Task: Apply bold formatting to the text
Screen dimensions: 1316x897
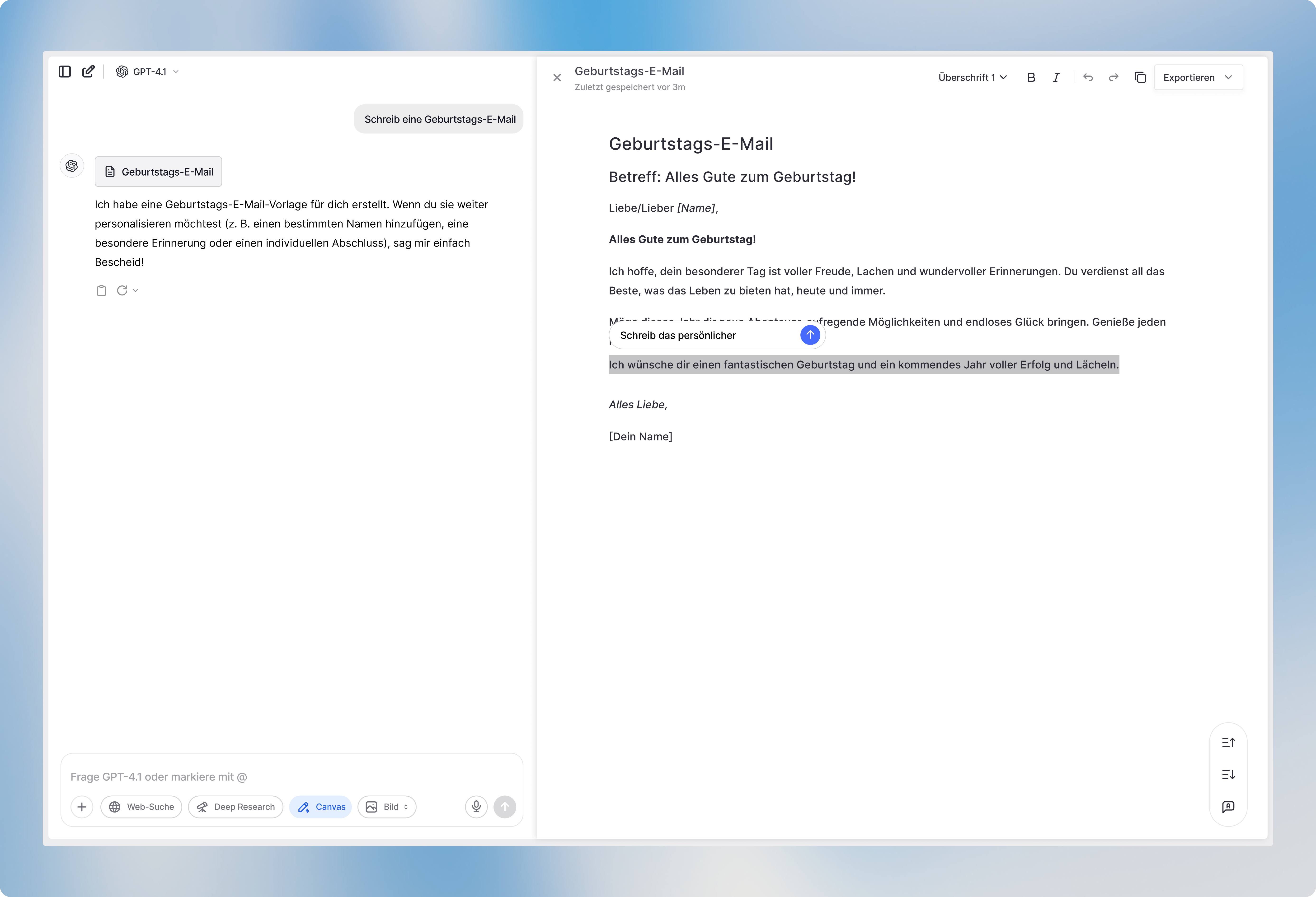Action: click(1031, 78)
